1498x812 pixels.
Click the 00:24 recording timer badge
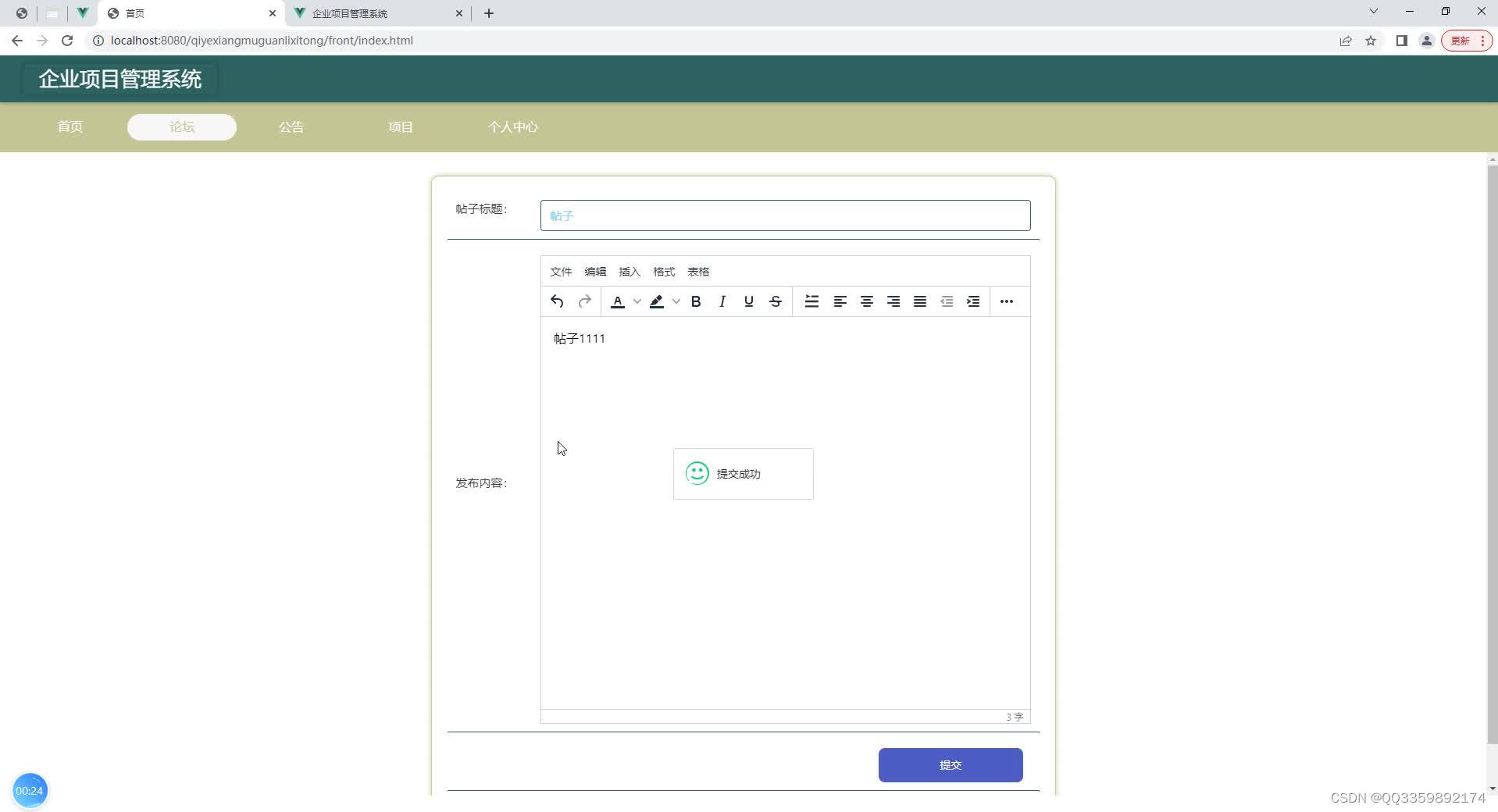tap(30, 791)
